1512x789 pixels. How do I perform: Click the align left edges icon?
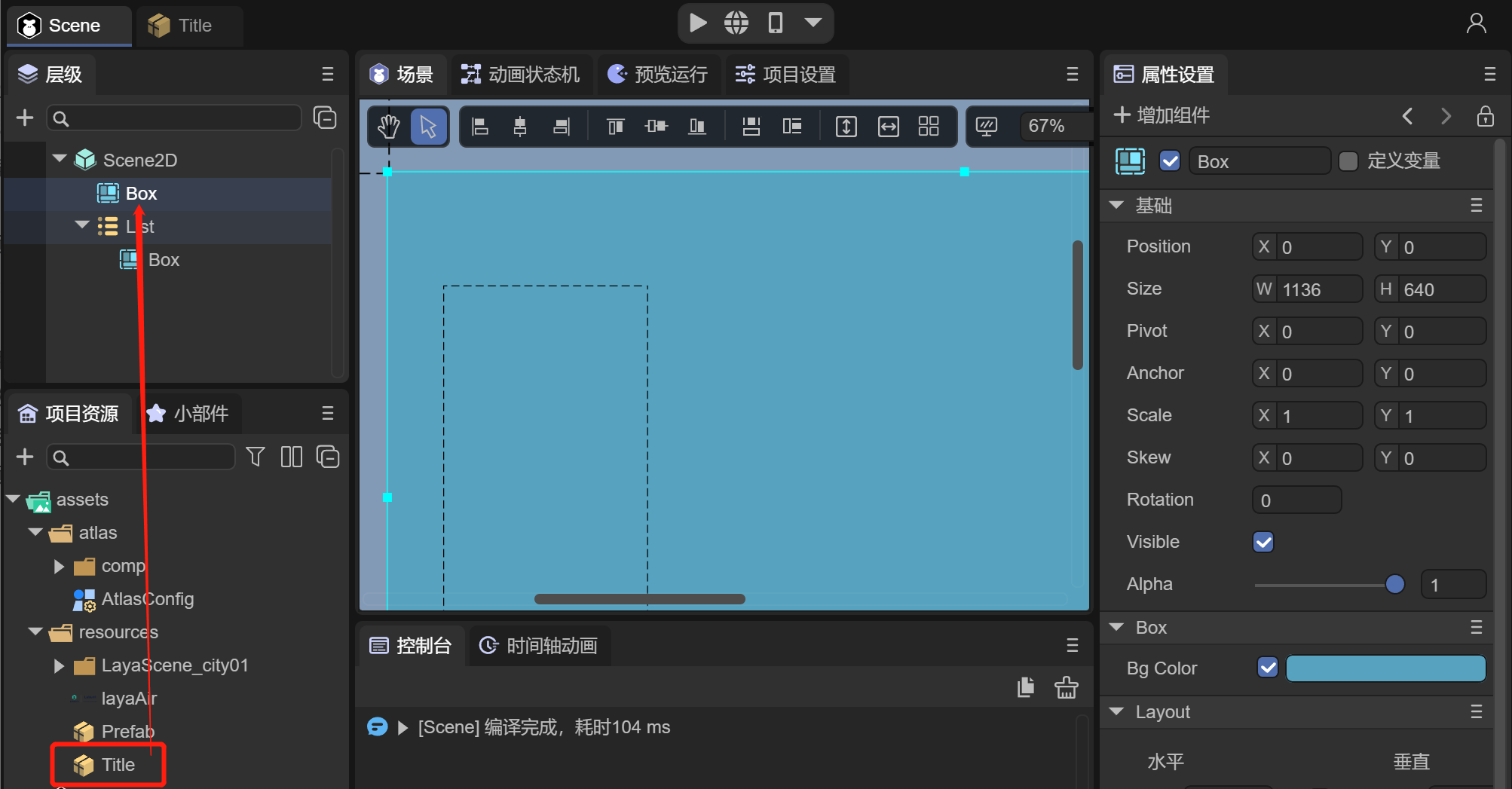click(480, 127)
